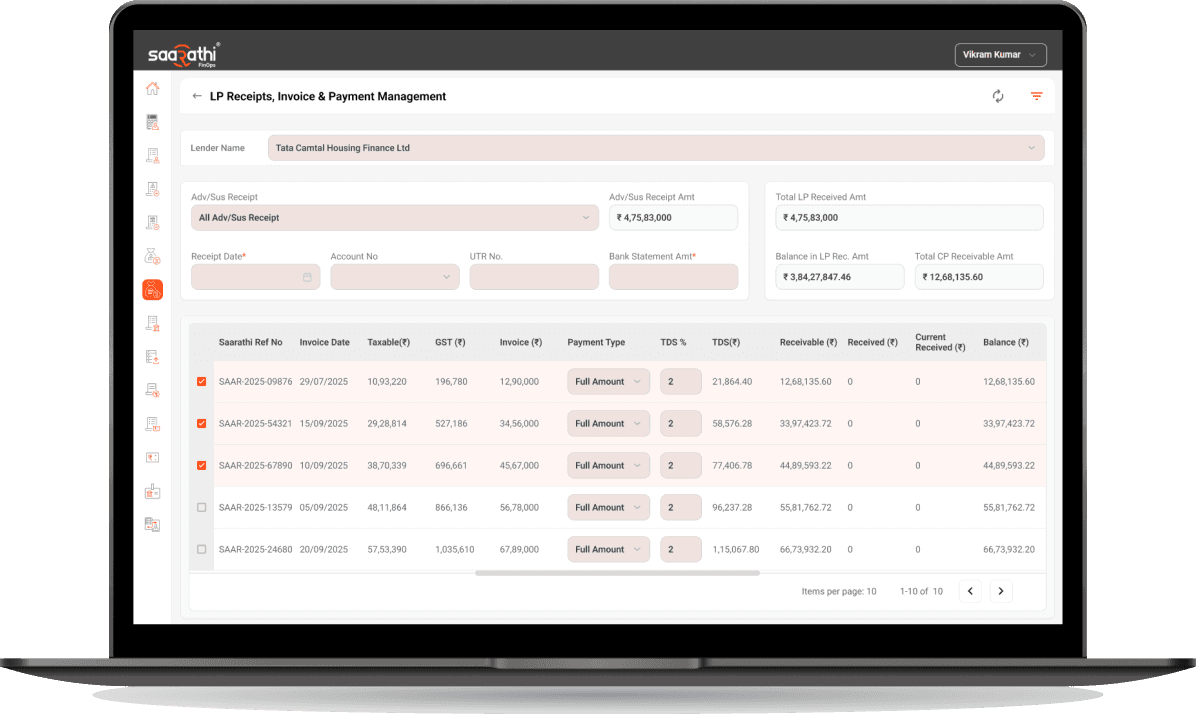Enable the checkbox for SAAR-2025-24680
The width and height of the screenshot is (1196, 715).
pos(201,549)
